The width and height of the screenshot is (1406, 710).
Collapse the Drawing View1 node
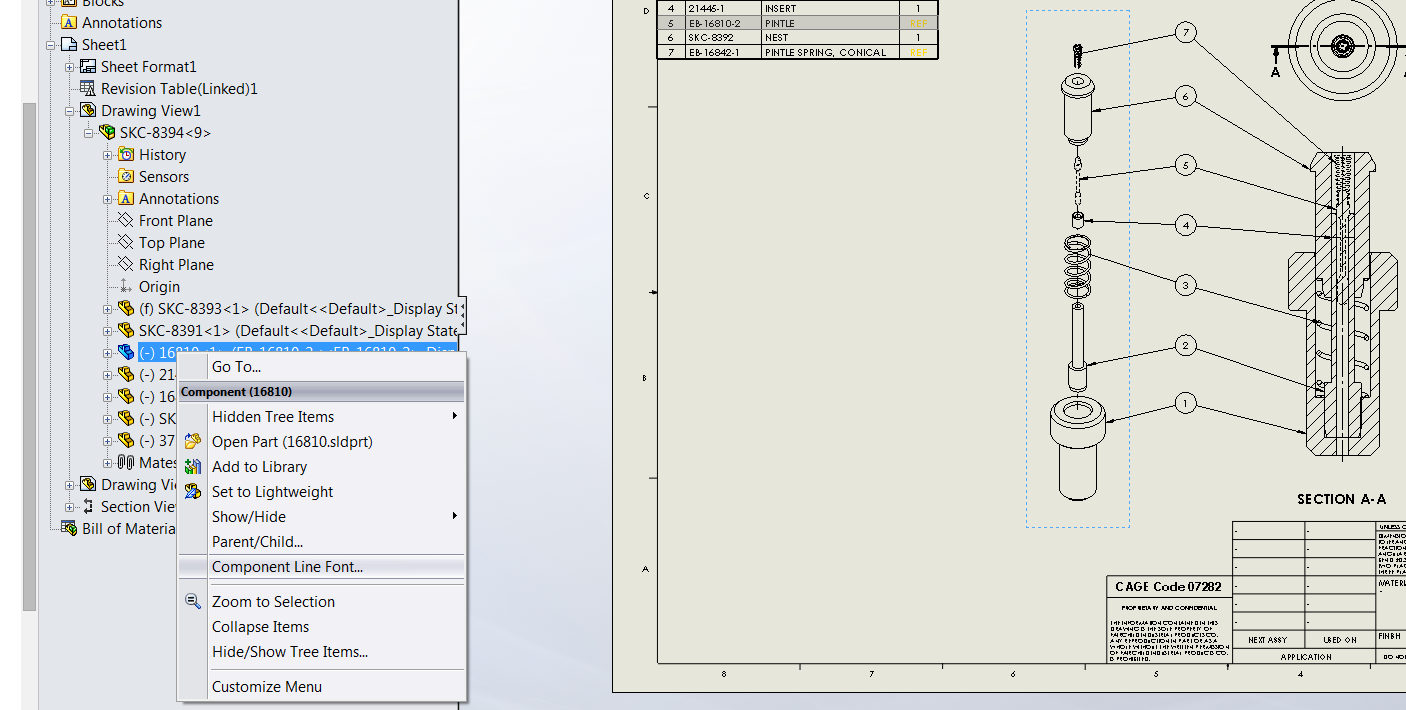pos(70,110)
